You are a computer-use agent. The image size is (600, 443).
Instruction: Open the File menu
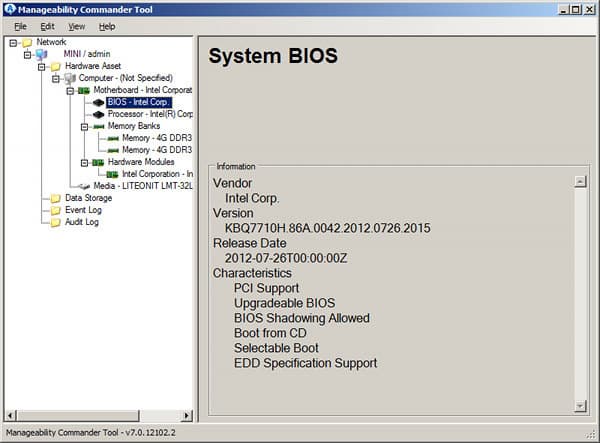click(20, 26)
